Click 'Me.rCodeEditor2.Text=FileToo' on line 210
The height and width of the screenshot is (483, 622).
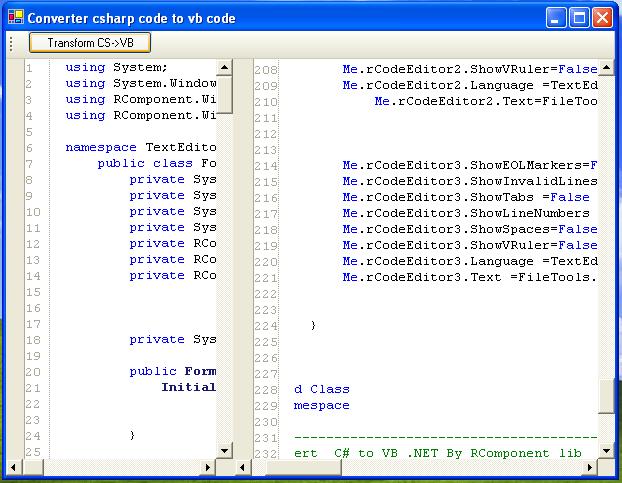[486, 101]
